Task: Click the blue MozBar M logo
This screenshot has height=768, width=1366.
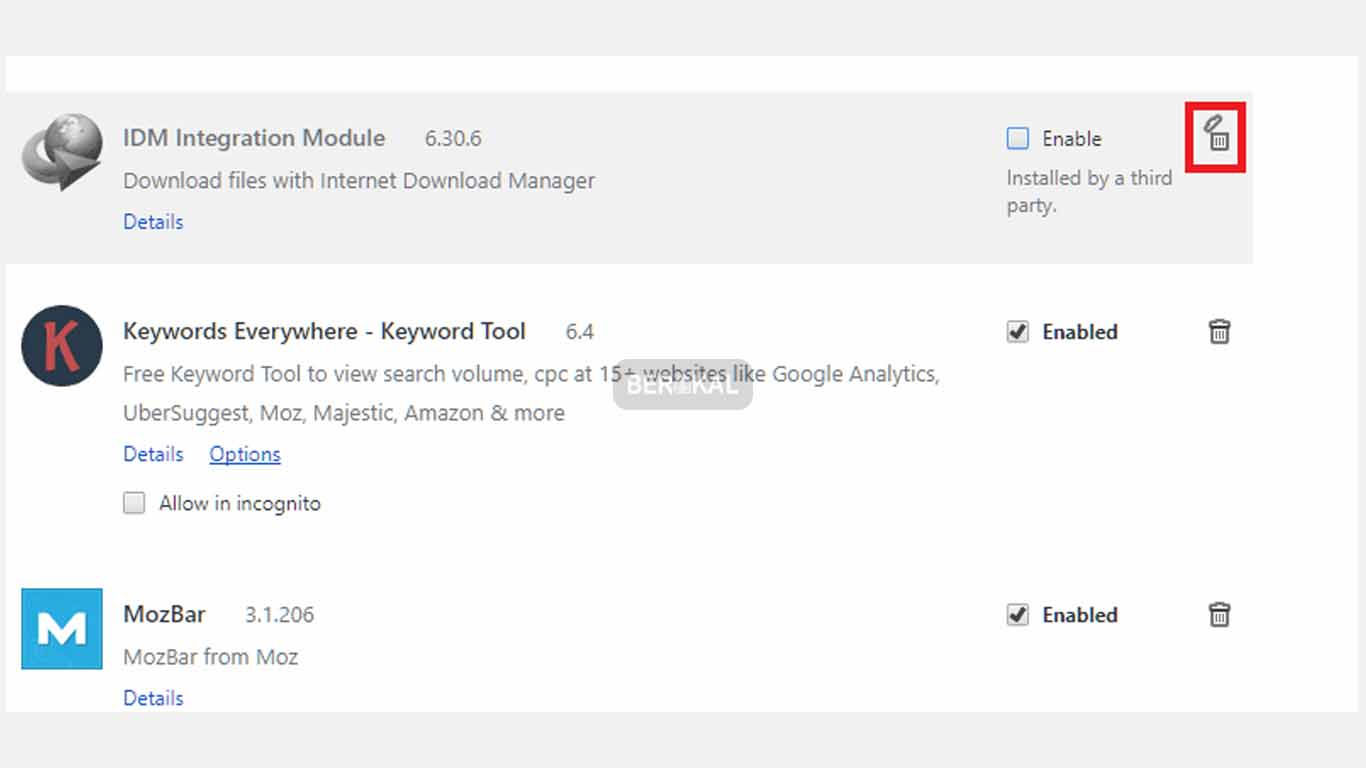Action: point(62,629)
